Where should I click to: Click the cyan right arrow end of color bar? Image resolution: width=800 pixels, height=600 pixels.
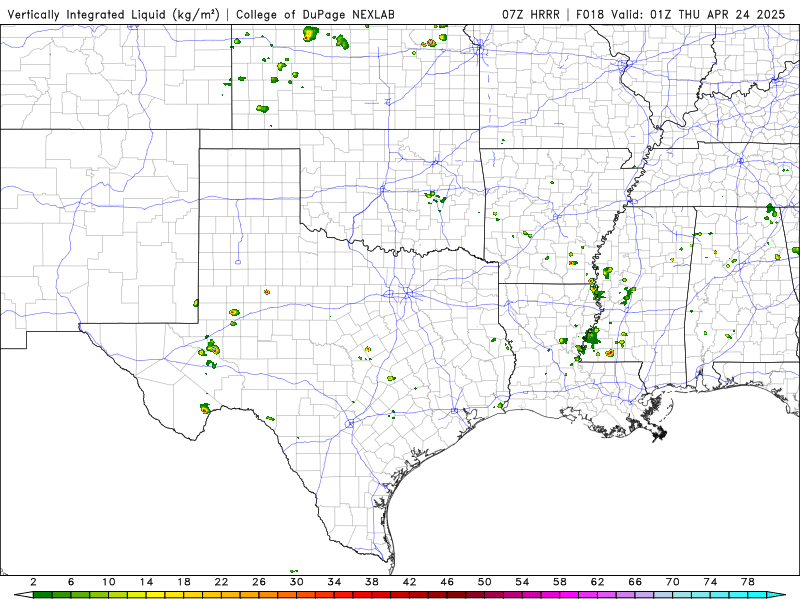coord(776,595)
